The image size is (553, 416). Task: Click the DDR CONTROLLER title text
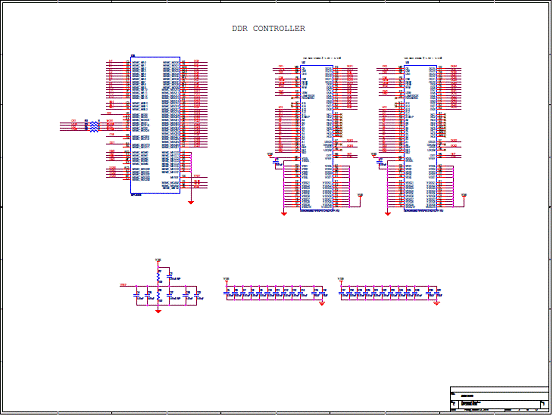point(268,29)
